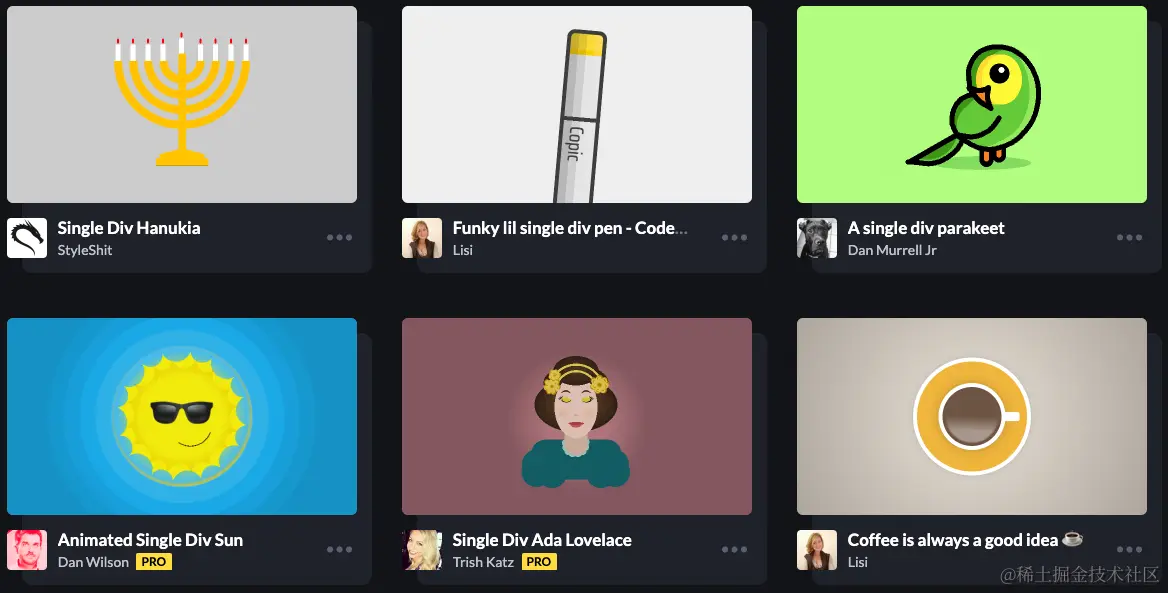Image resolution: width=1168 pixels, height=593 pixels.
Task: Open the three-dot menu for Single Div Ada Lovelace
Action: point(734,550)
